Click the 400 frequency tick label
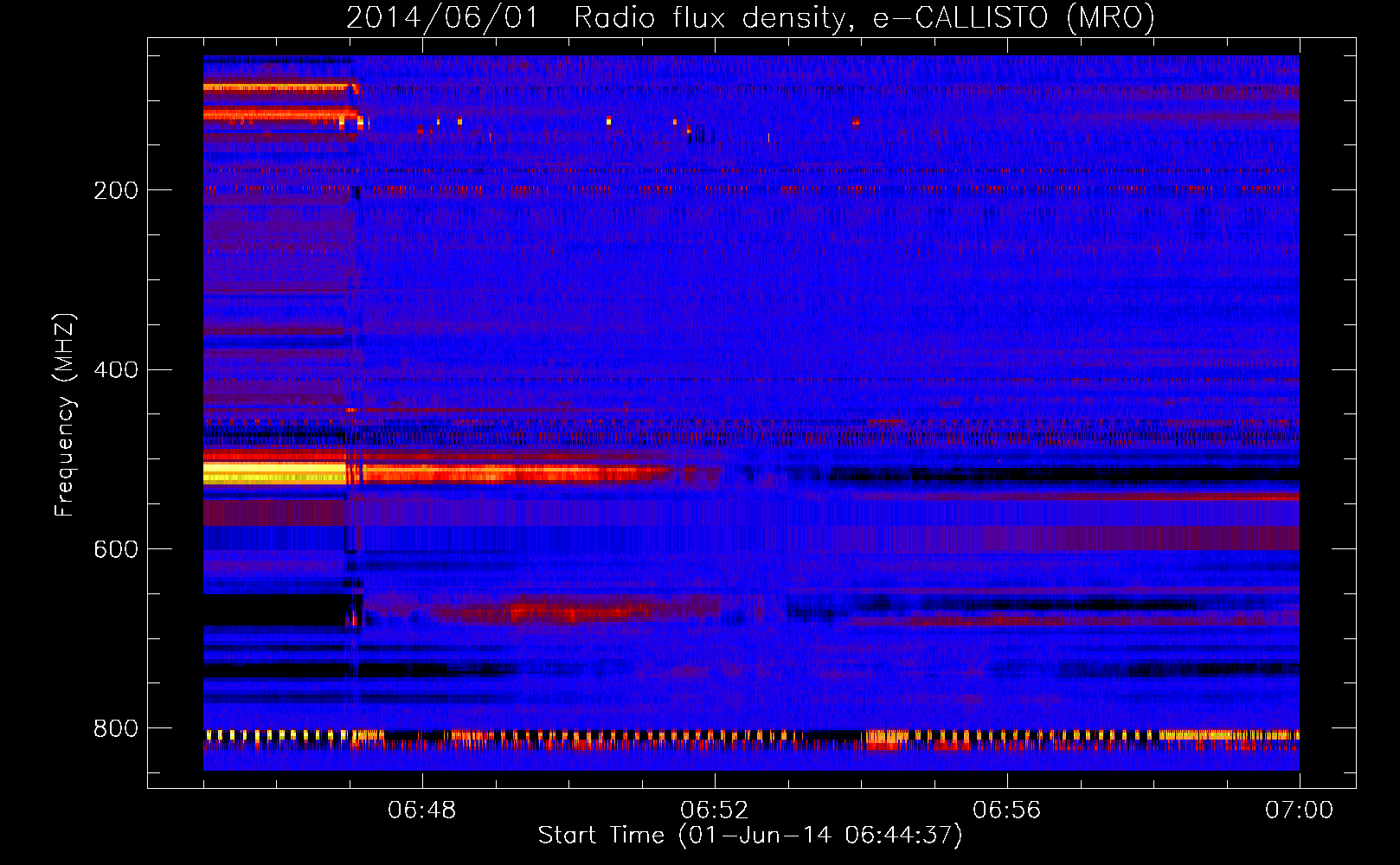 tap(116, 370)
